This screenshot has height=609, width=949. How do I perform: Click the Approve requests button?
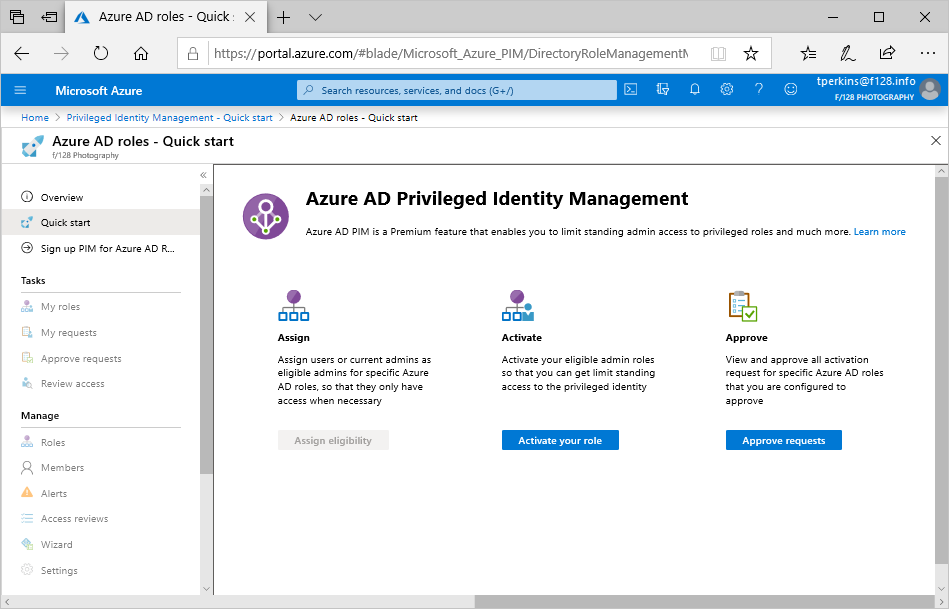(x=783, y=440)
